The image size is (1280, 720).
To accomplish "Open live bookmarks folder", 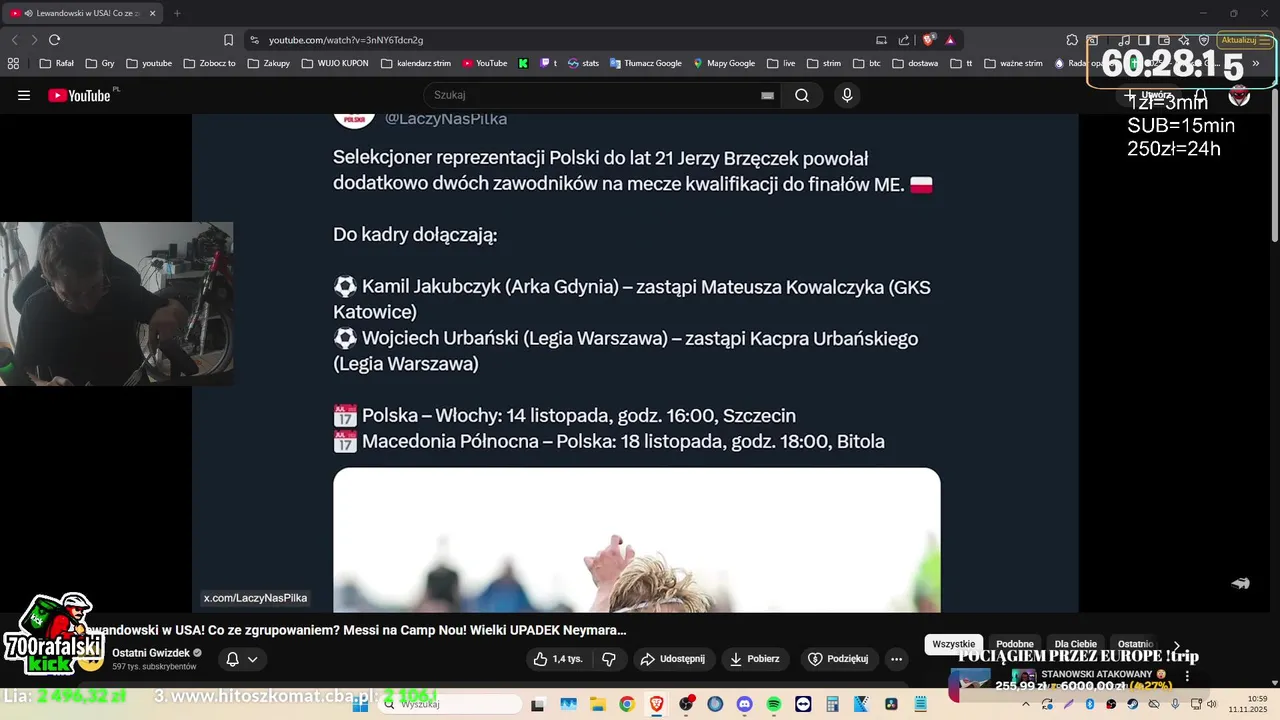I will (781, 63).
